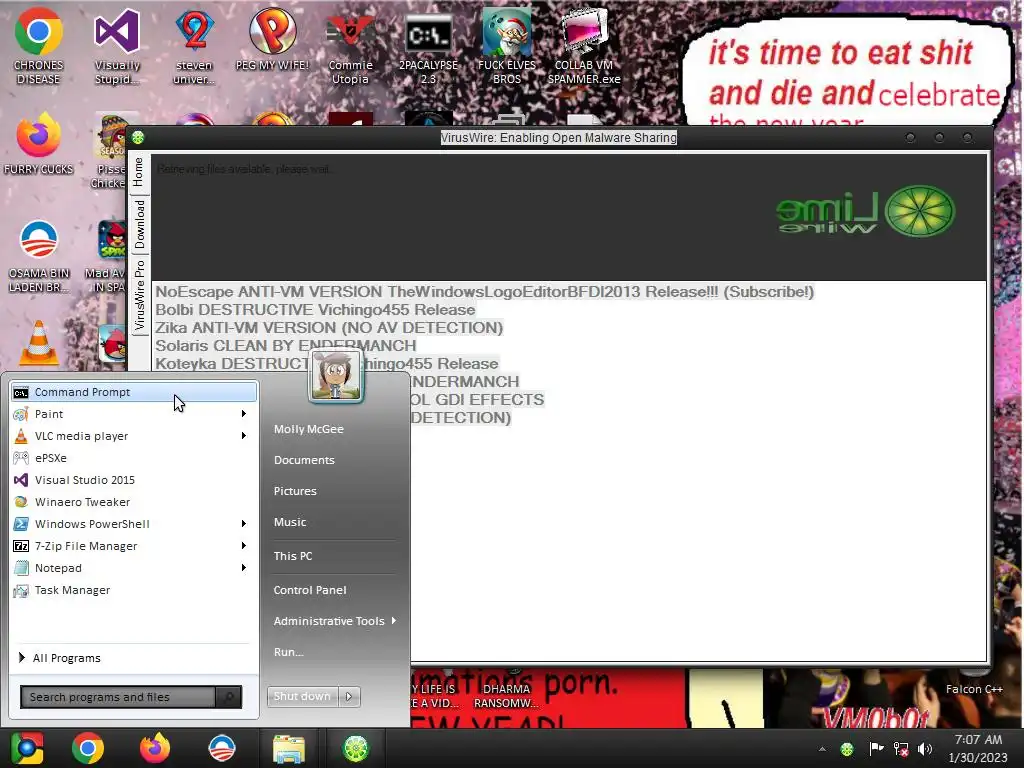Click the taskbar clock showing 7:07 AM

pos(978,748)
